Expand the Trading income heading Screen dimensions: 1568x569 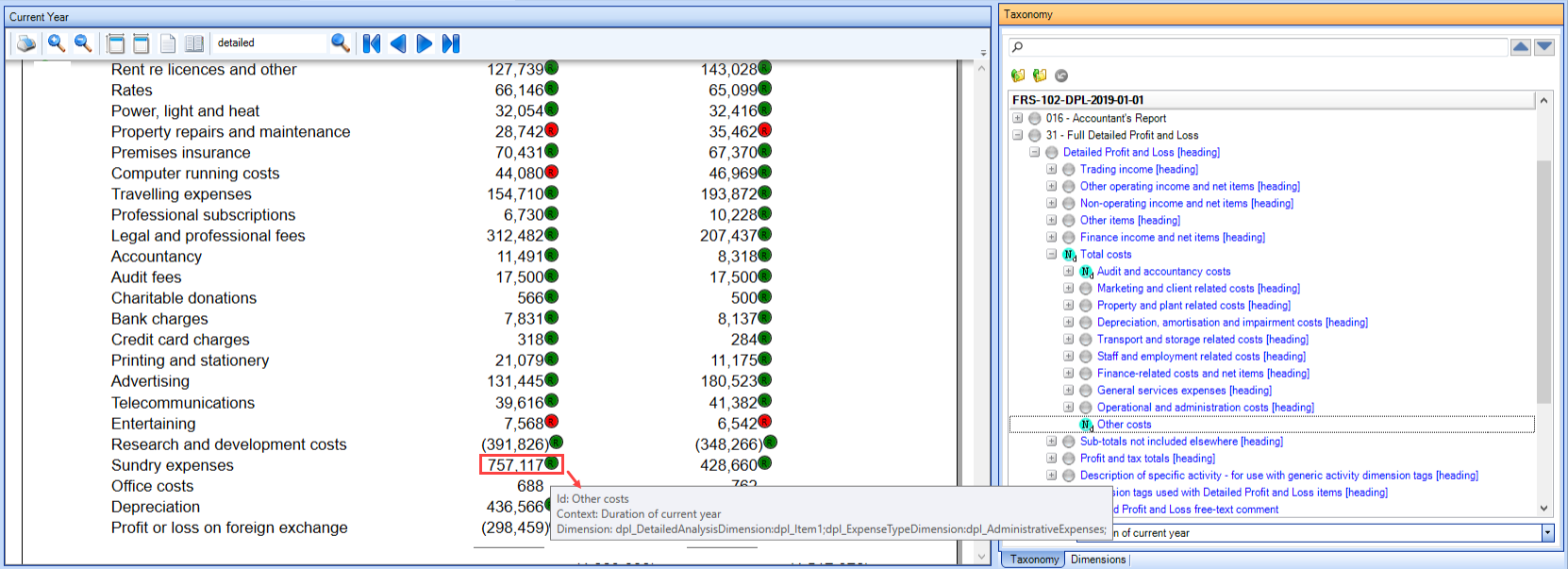tap(1052, 169)
